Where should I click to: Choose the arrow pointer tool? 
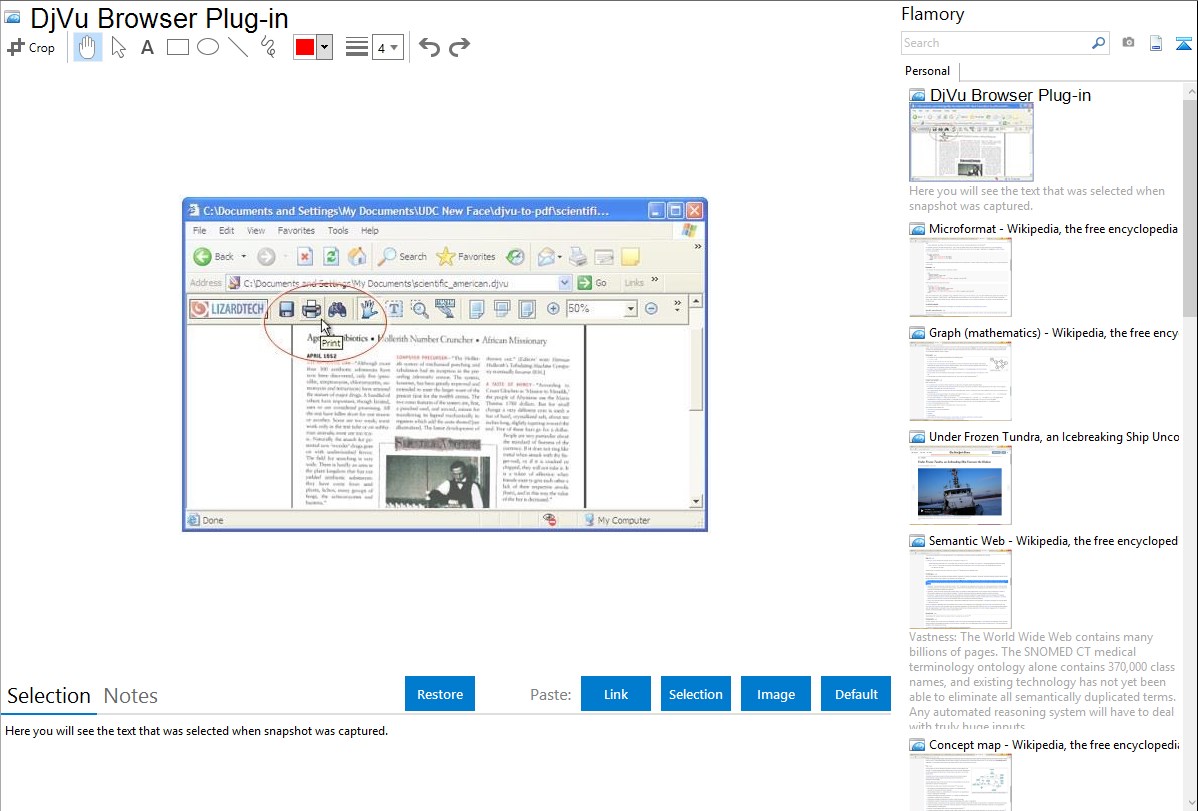pos(118,47)
